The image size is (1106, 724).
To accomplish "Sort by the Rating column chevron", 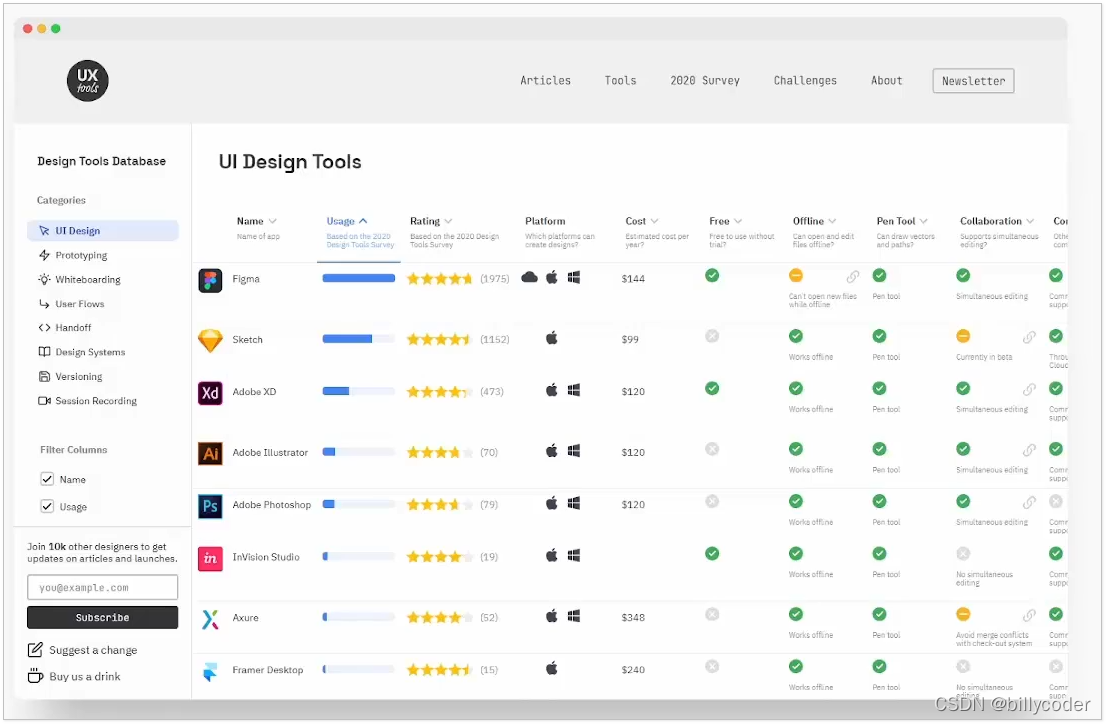I will [449, 222].
